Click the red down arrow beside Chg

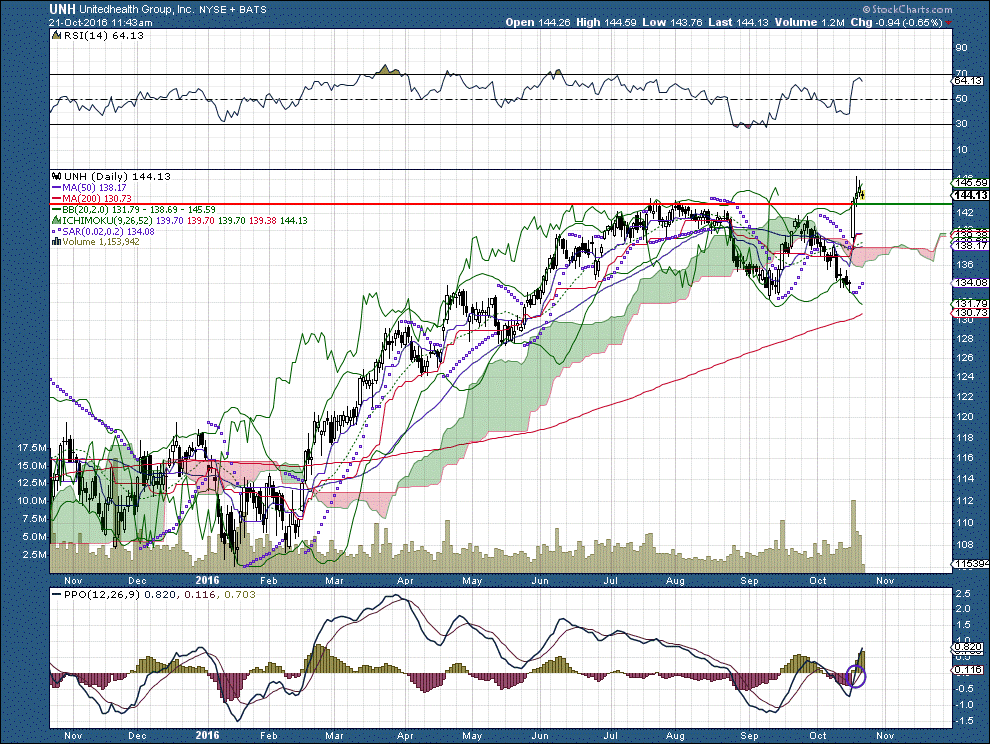pos(949,23)
